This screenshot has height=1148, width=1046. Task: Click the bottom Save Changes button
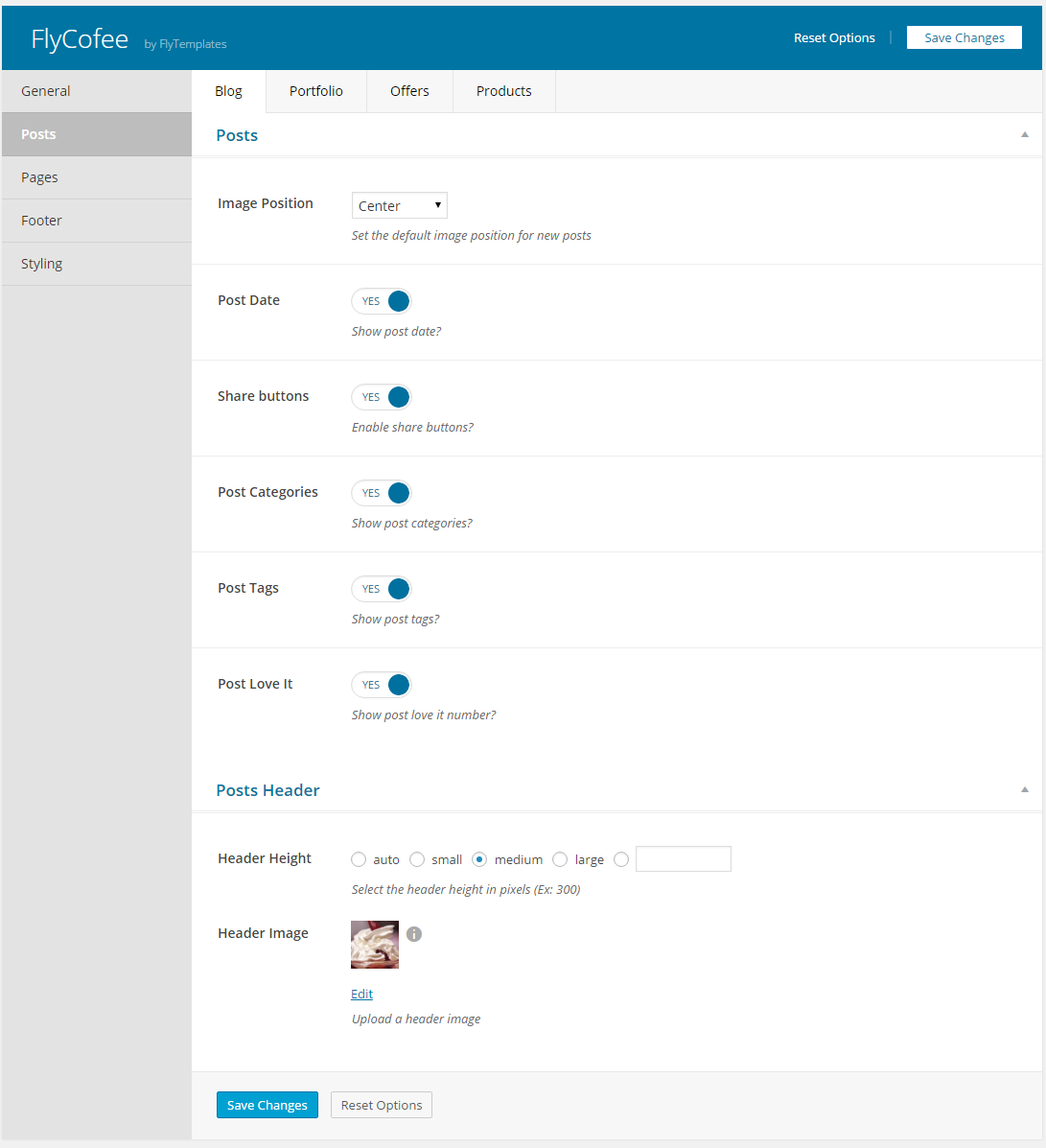[267, 1105]
